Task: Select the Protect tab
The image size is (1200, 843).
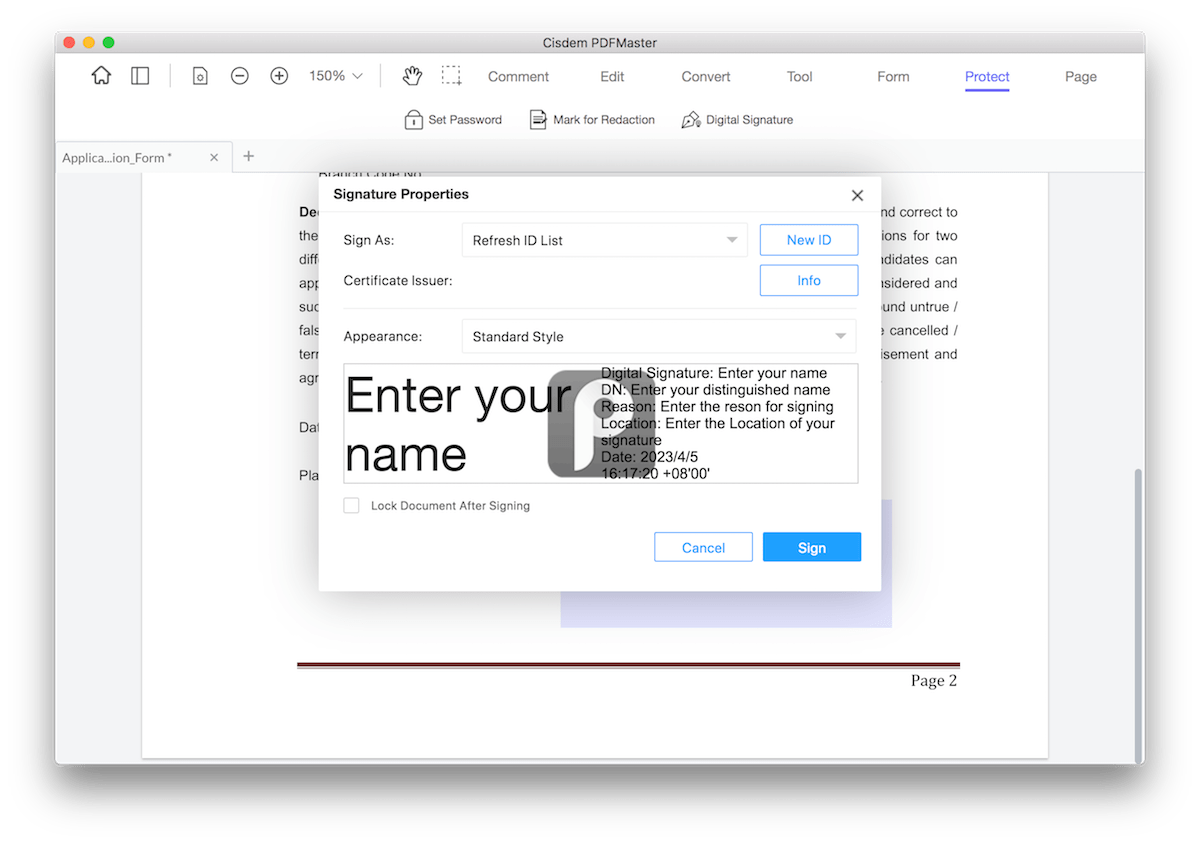Action: tap(987, 77)
